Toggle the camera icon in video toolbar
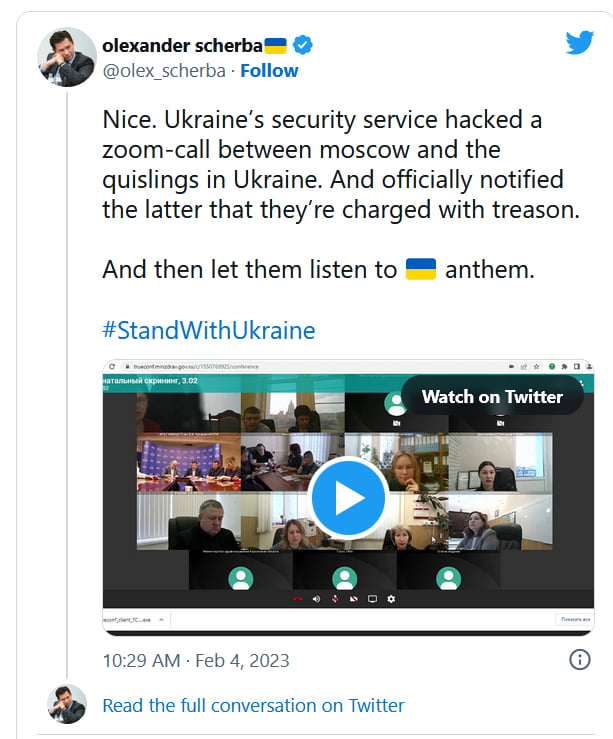Viewport: 613px width, 739px height. tap(353, 599)
